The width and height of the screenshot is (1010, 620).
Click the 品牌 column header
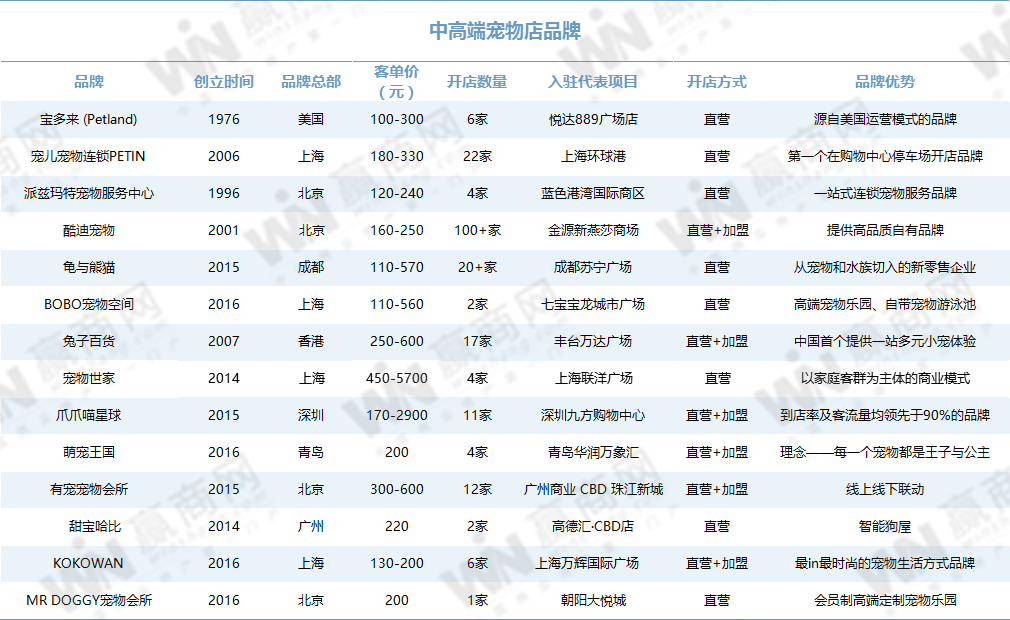tap(89, 82)
